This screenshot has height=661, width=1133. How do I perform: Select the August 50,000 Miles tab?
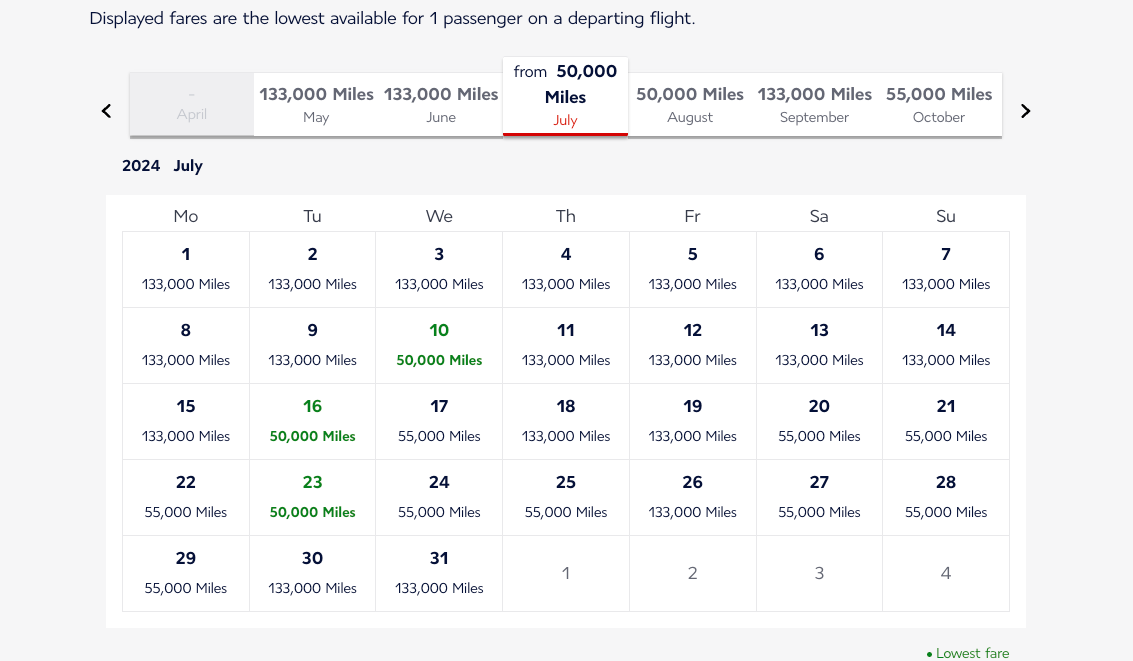pyautogui.click(x=690, y=105)
